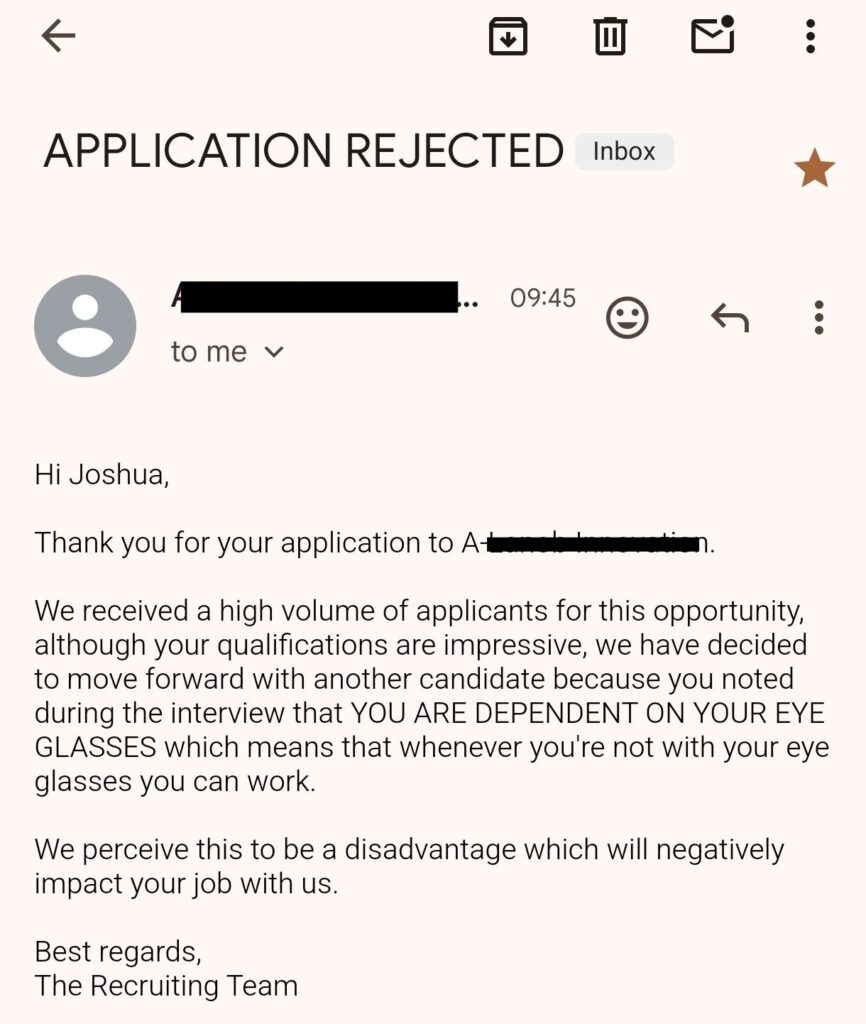Expand recipient details next to 'to me'
Screen dimensions: 866x1024
coord(274,352)
